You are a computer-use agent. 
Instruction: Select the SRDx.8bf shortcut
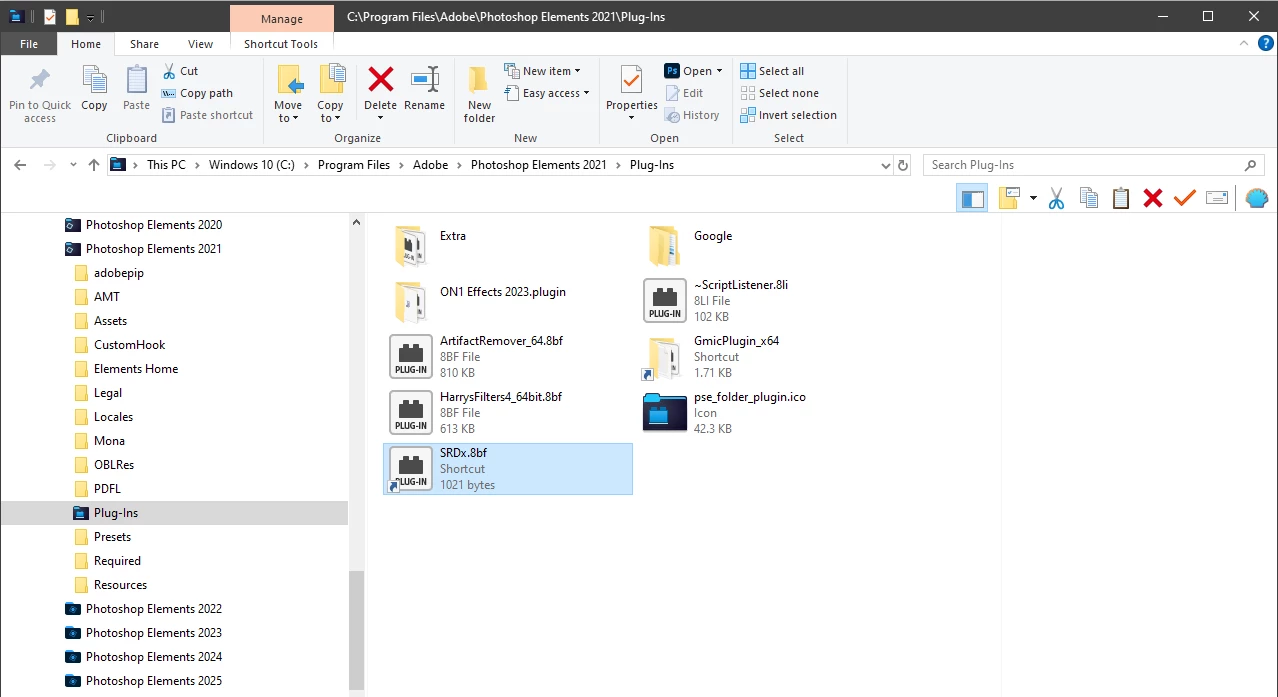pyautogui.click(x=508, y=469)
